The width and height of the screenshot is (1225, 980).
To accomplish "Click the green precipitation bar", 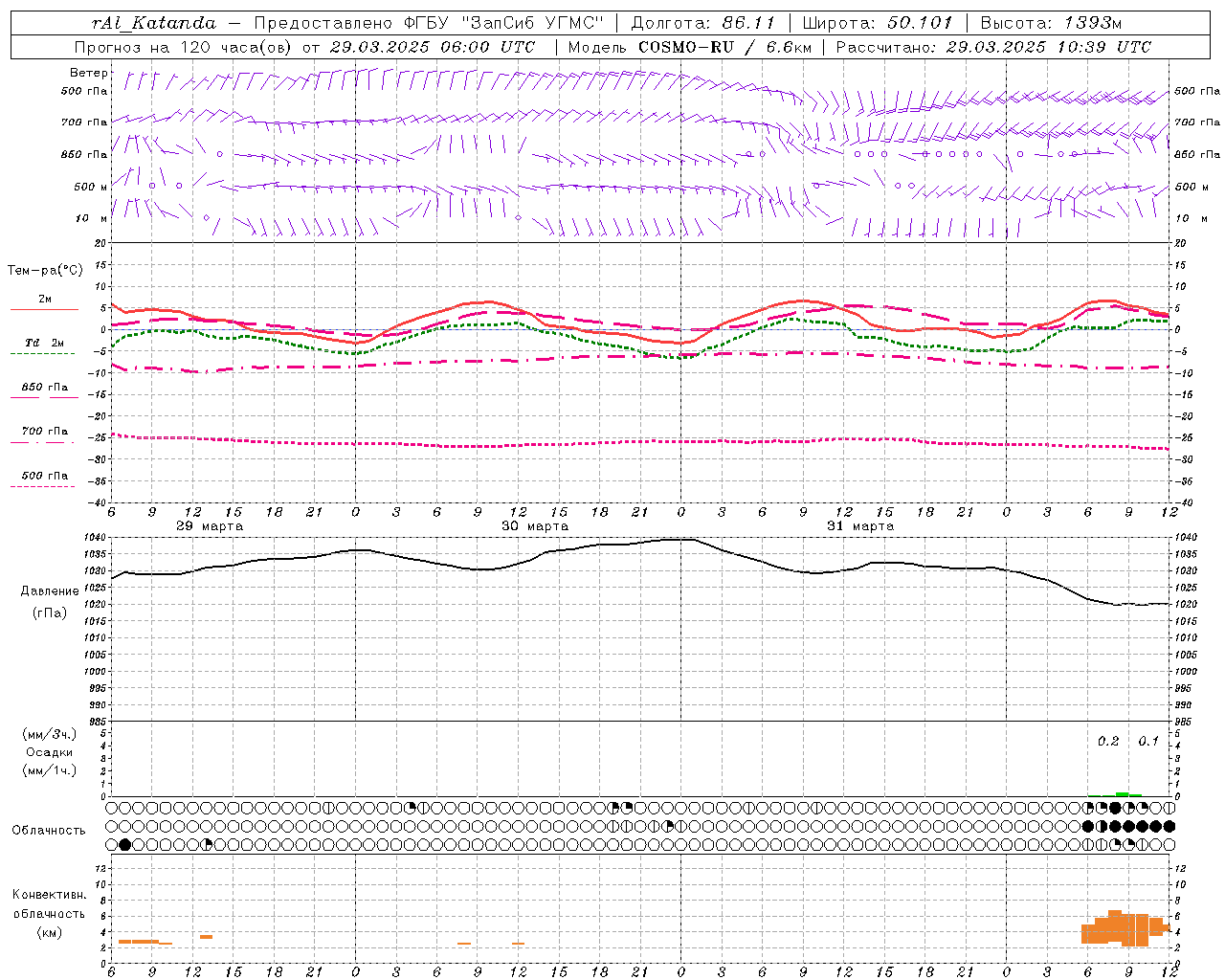I will coord(1122,793).
